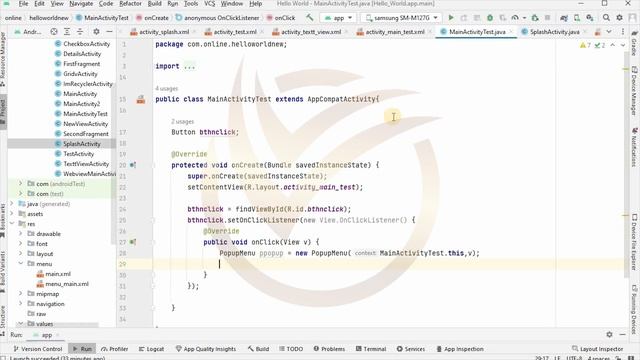Expand the mipmap folder
This screenshot has width=640, height=360.
click(x=20, y=293)
